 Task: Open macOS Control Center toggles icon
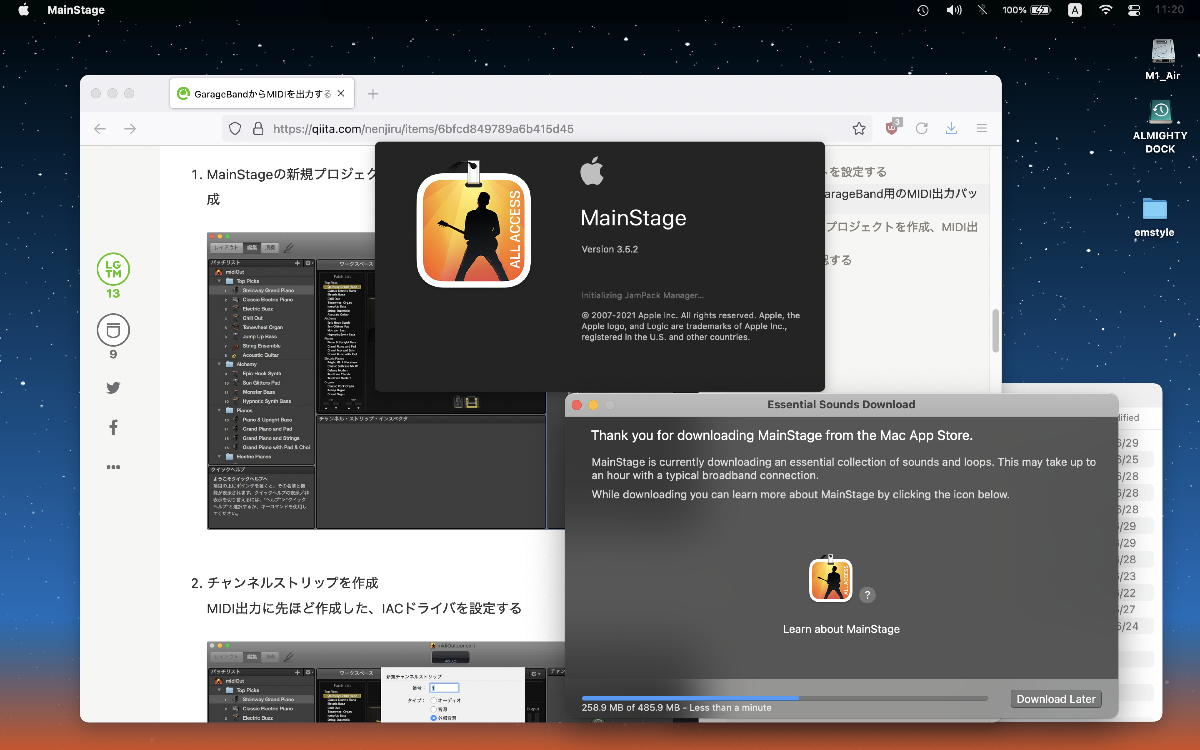pos(1134,10)
